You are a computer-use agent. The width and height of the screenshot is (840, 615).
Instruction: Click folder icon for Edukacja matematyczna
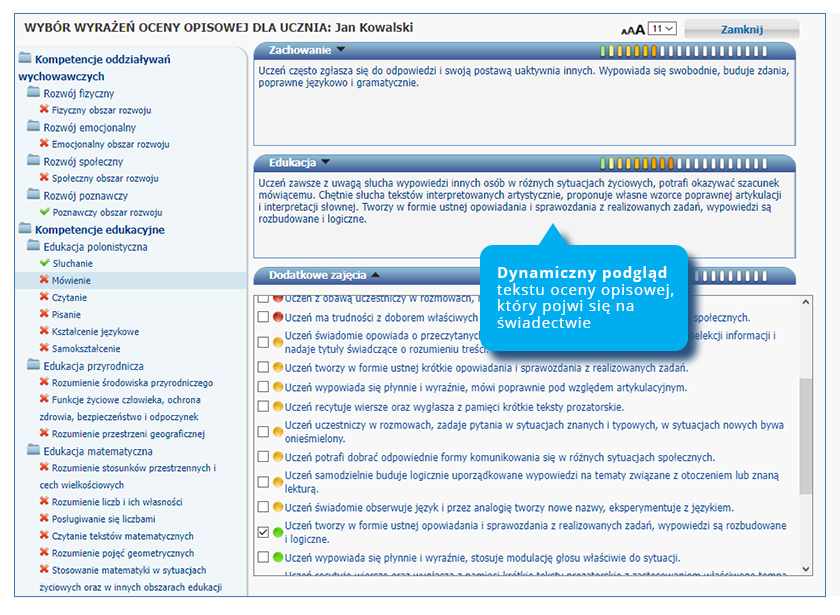click(34, 451)
